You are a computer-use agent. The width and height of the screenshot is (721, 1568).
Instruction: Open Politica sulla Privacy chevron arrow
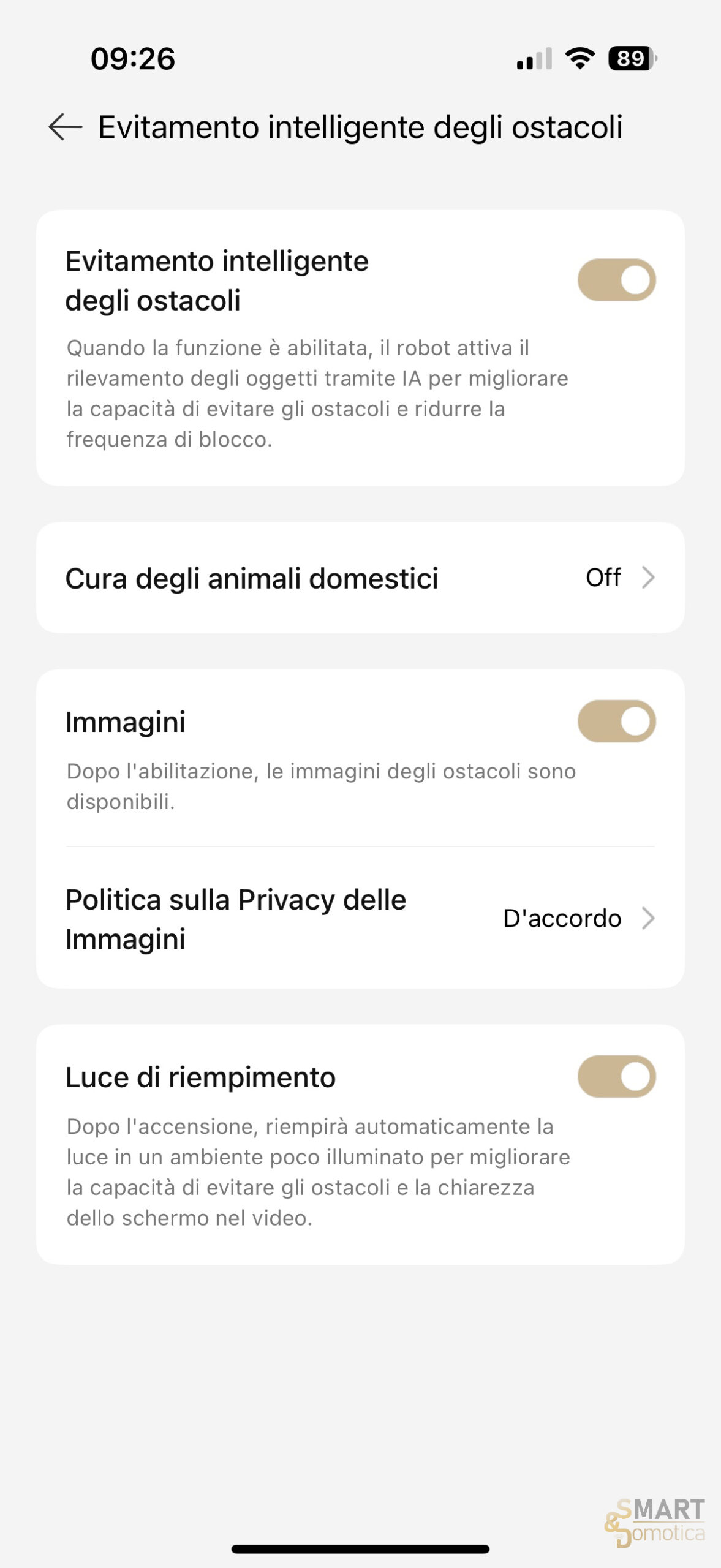[648, 919]
